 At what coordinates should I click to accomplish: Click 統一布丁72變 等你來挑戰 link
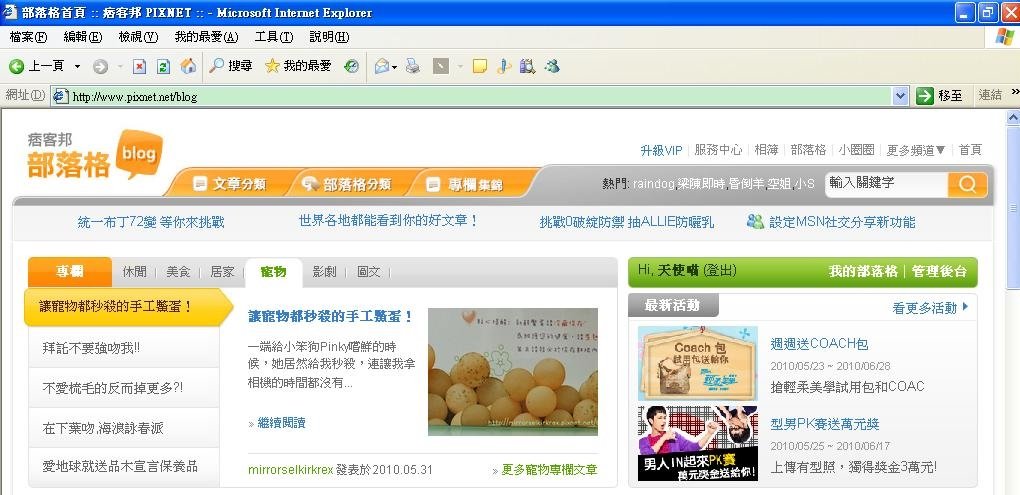coord(151,222)
